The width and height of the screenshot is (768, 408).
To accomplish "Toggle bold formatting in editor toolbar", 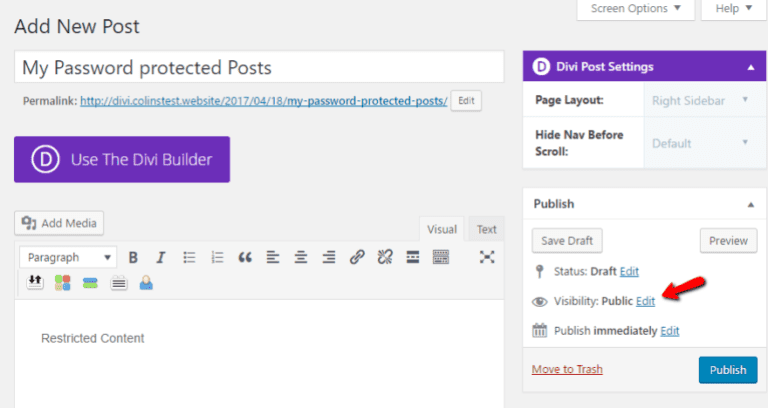I will [133, 257].
